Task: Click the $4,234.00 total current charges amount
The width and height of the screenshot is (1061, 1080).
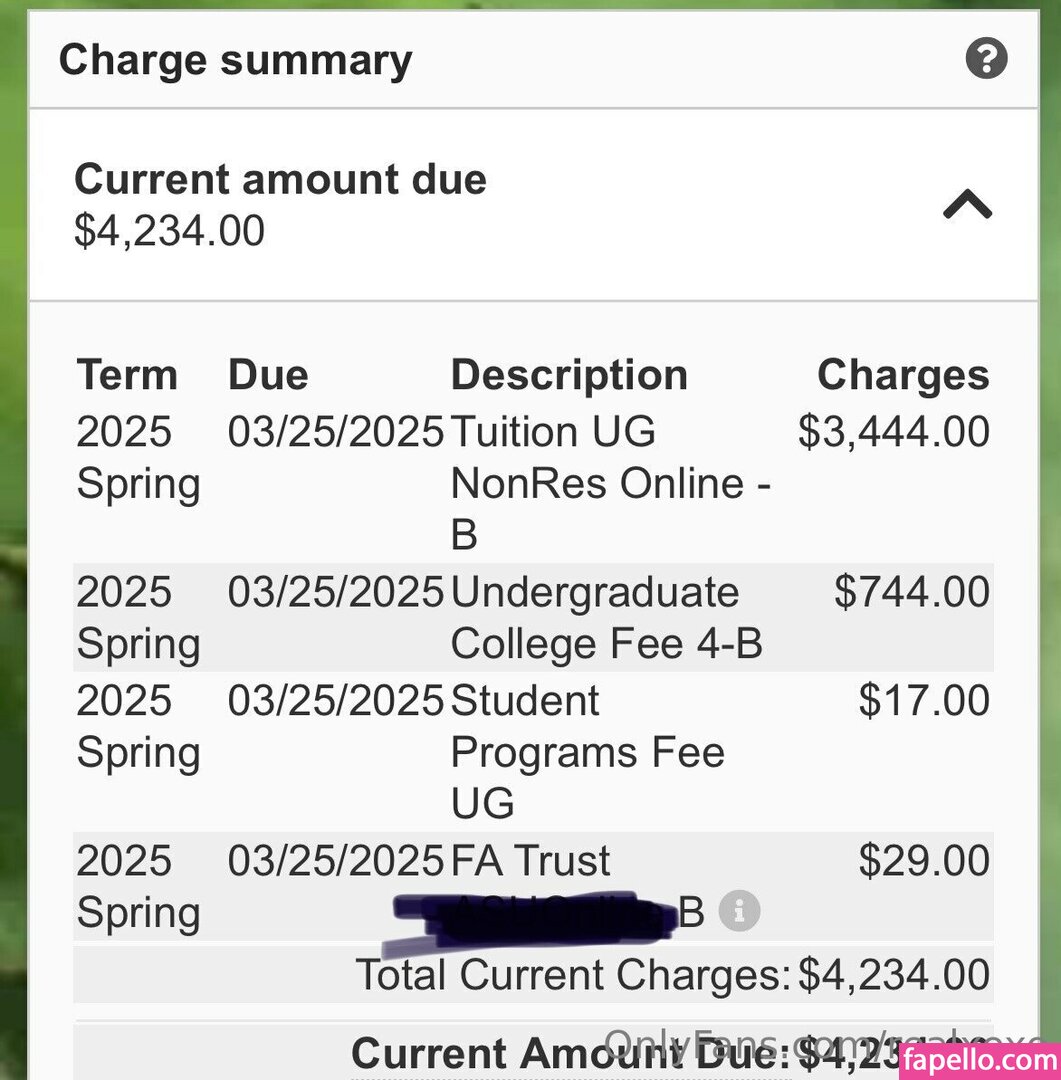Action: tap(893, 975)
